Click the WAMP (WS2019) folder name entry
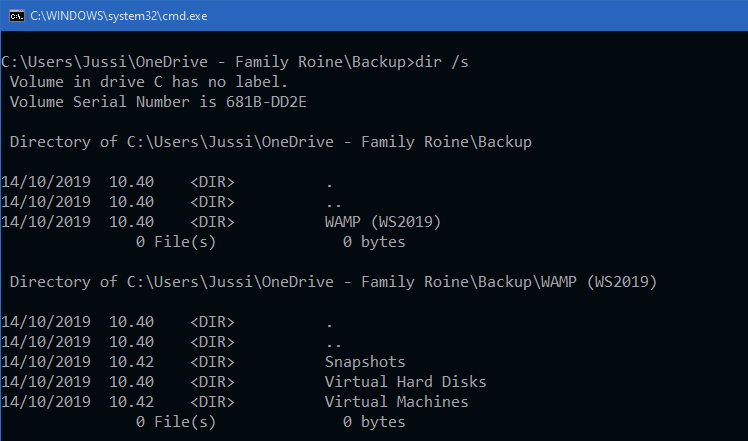The height and width of the screenshot is (441, 748). 383,222
